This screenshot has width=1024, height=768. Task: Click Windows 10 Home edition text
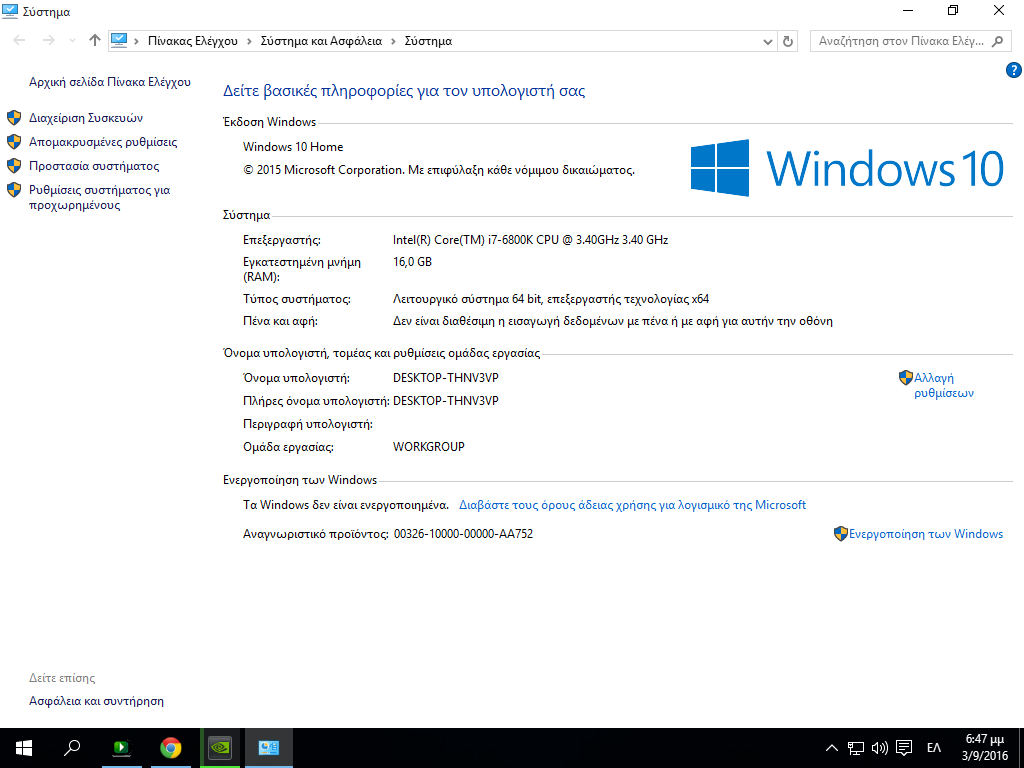click(293, 147)
